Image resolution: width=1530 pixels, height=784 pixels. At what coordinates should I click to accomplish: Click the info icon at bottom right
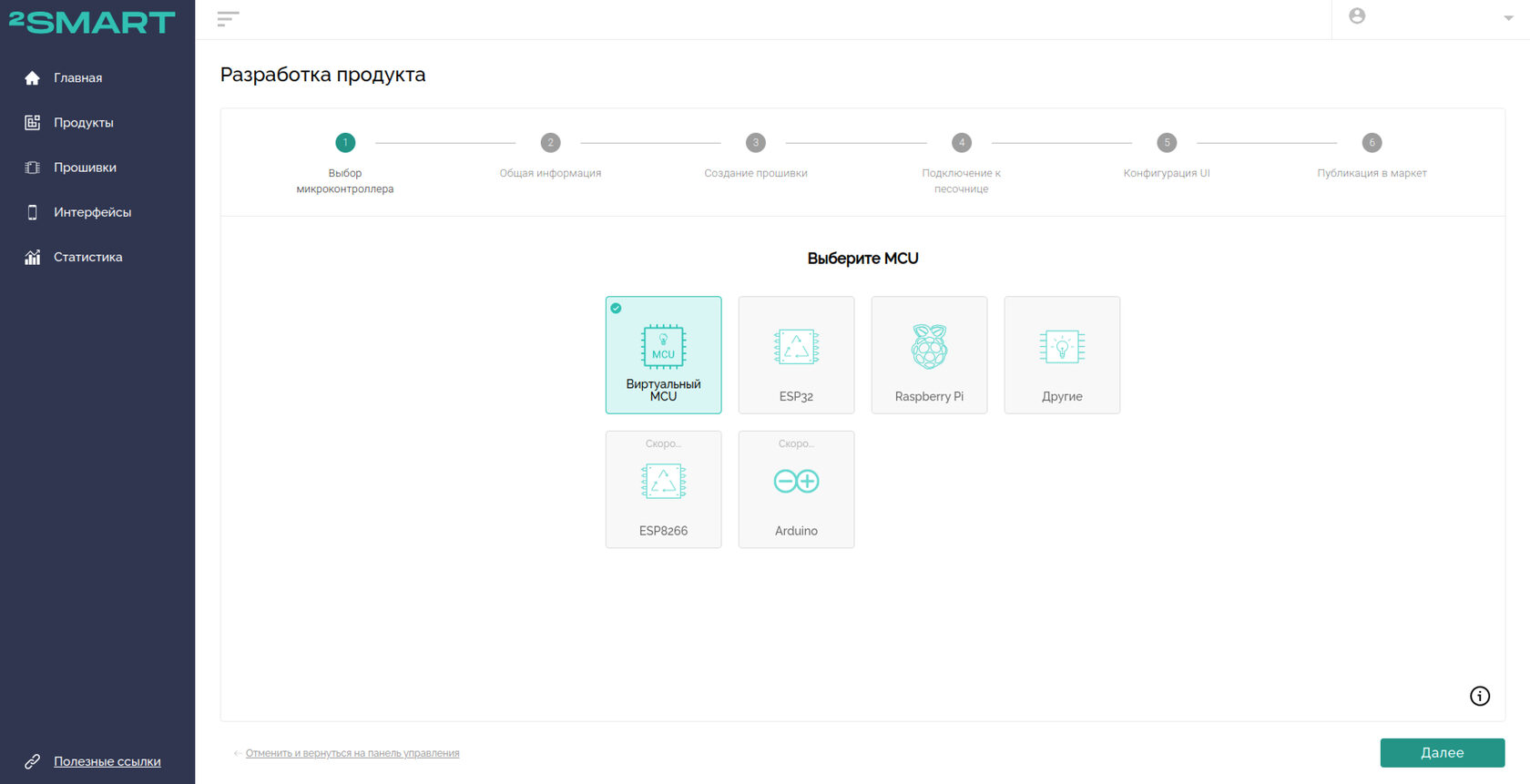(1480, 697)
